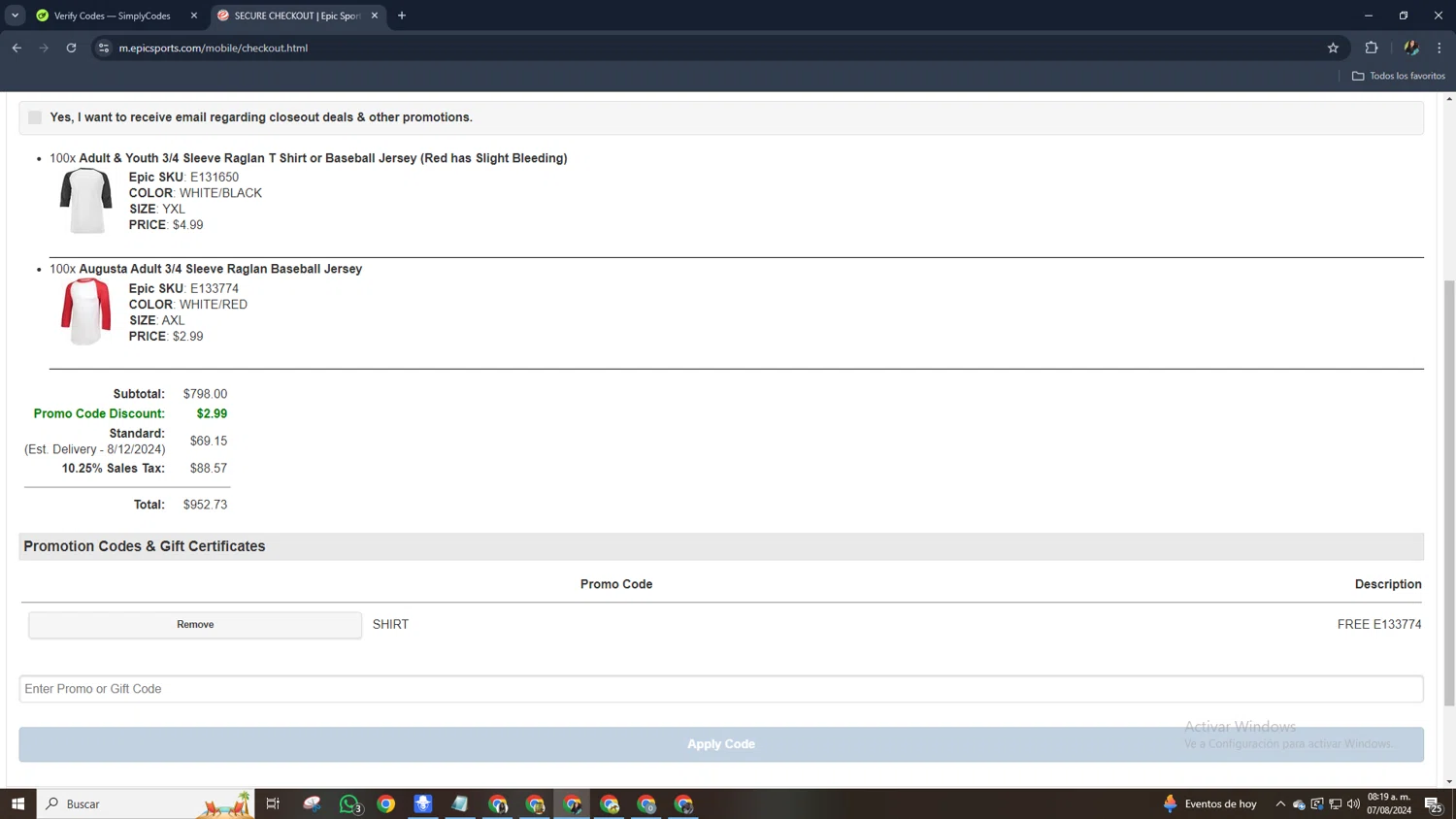
Task: Remove the SHIRT promo code
Action: (x=195, y=625)
